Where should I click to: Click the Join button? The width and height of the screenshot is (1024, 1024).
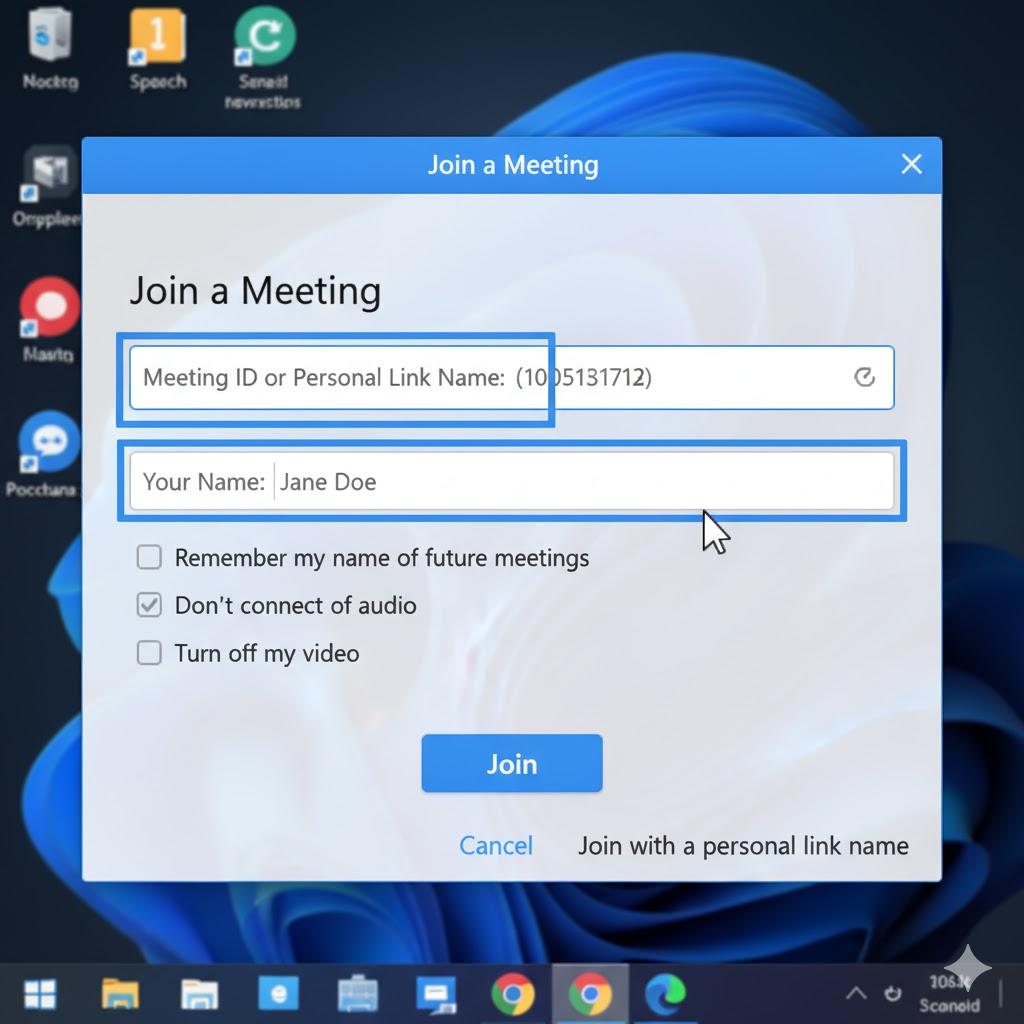click(x=511, y=763)
